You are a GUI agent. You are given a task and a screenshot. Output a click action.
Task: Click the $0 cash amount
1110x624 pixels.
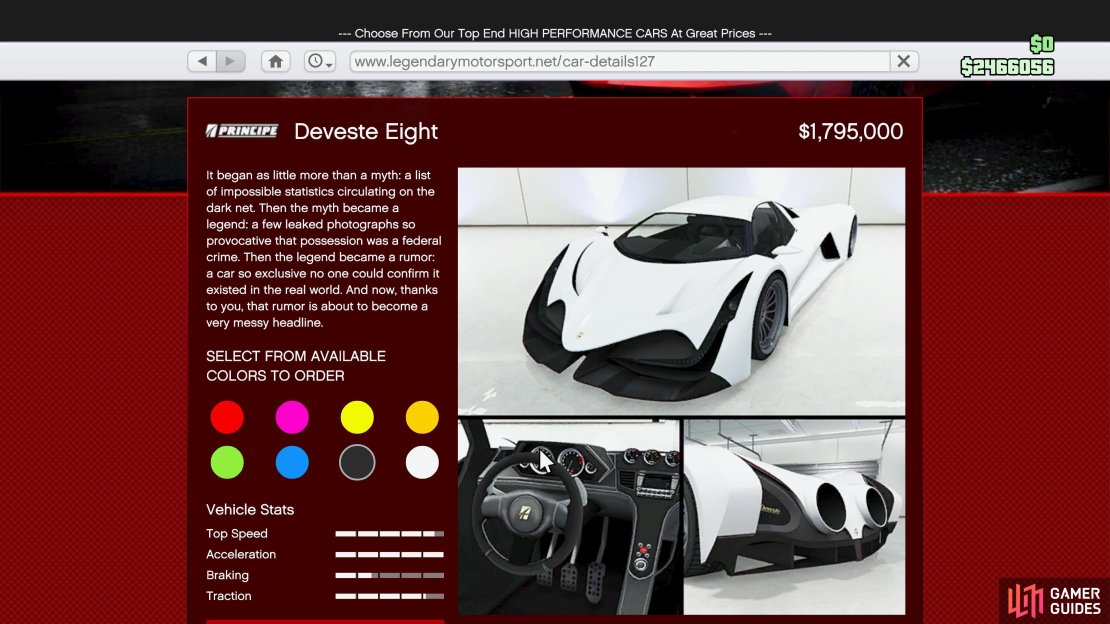(1042, 45)
